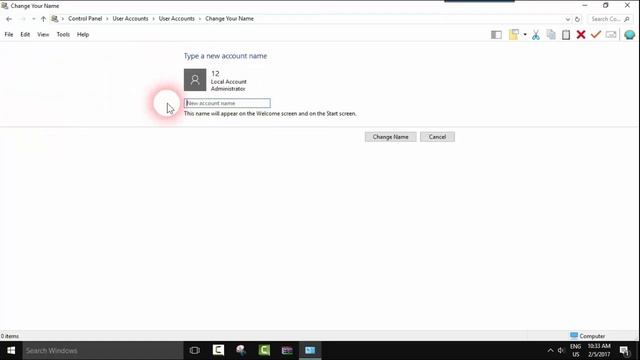Click the Computer status bar entry
640x360 pixels.
coord(587,336)
